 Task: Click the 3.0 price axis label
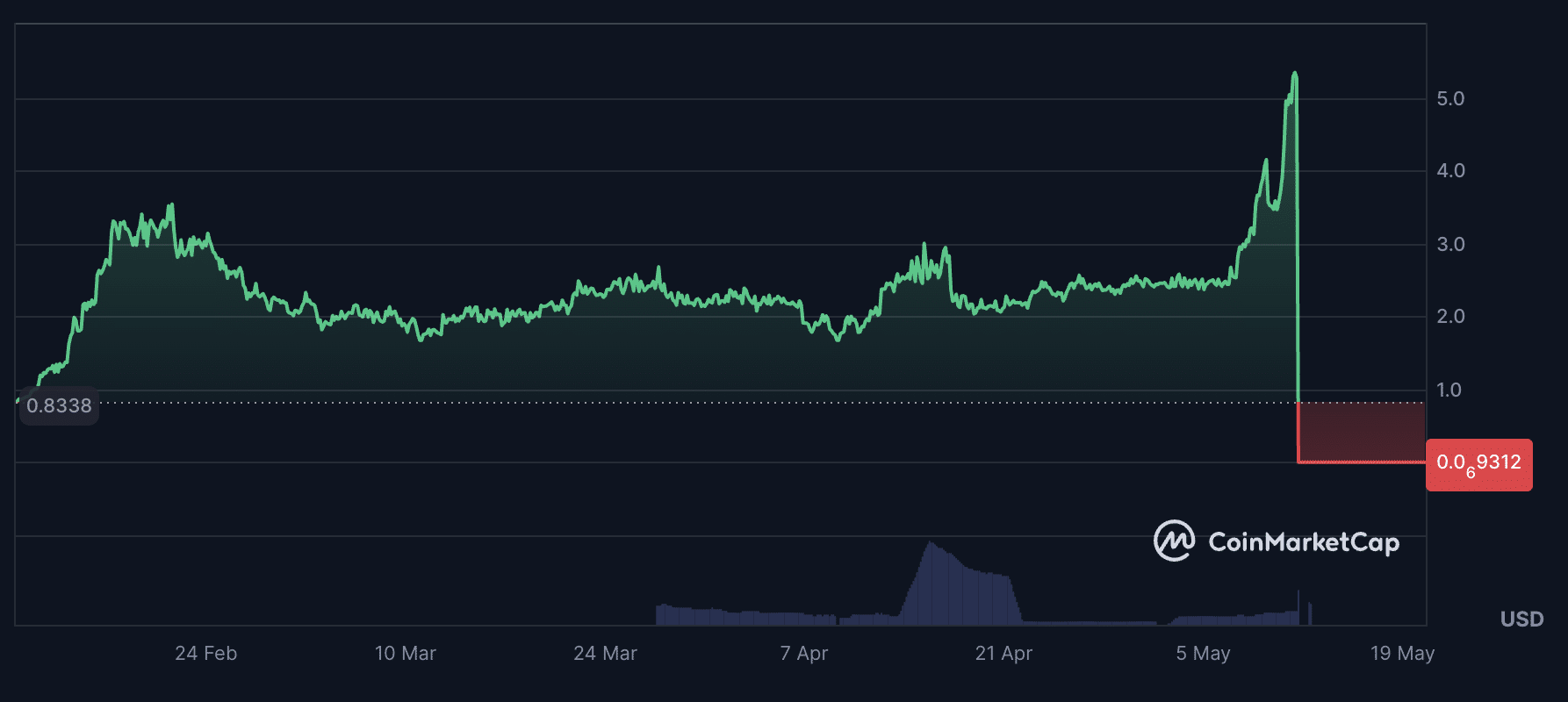(x=1450, y=244)
